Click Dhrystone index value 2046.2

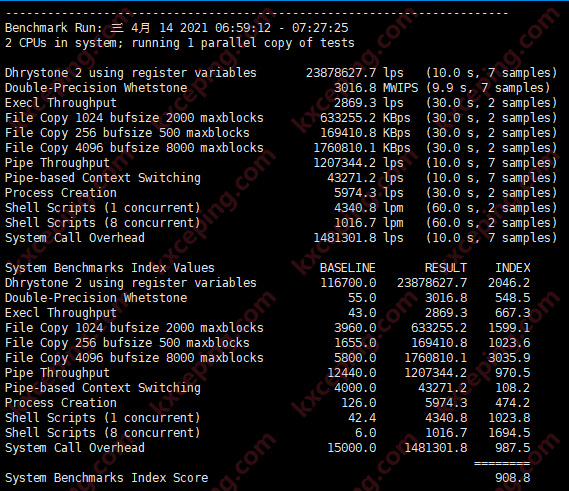pyautogui.click(x=509, y=283)
